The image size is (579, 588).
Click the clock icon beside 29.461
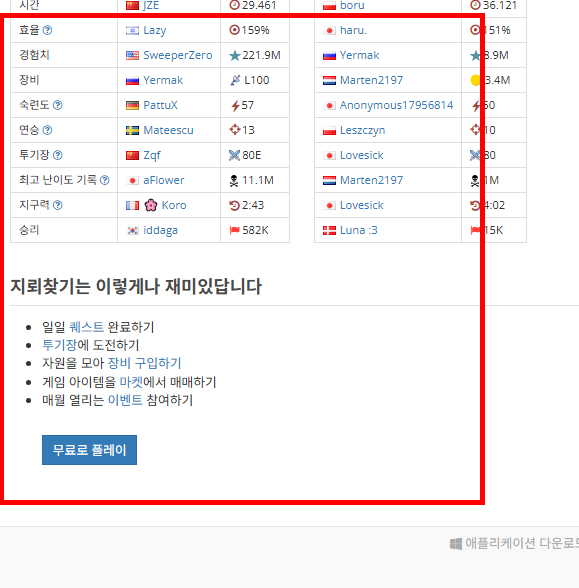pyautogui.click(x=234, y=5)
